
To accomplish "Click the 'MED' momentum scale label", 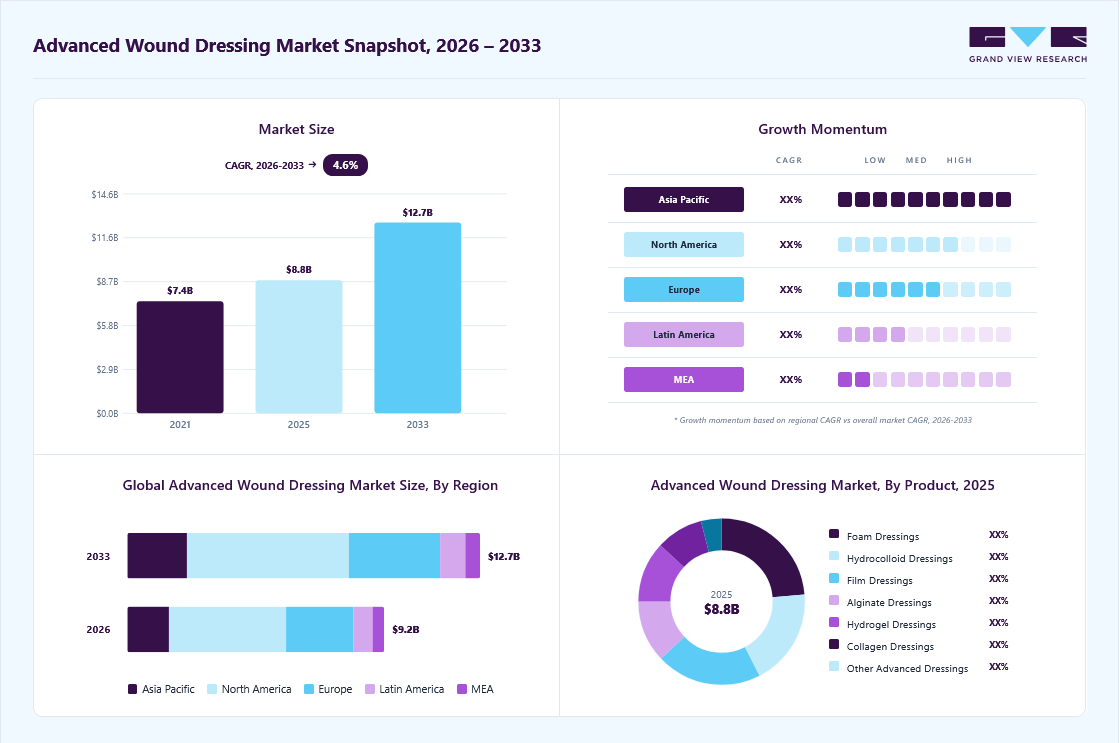I will coord(916,161).
